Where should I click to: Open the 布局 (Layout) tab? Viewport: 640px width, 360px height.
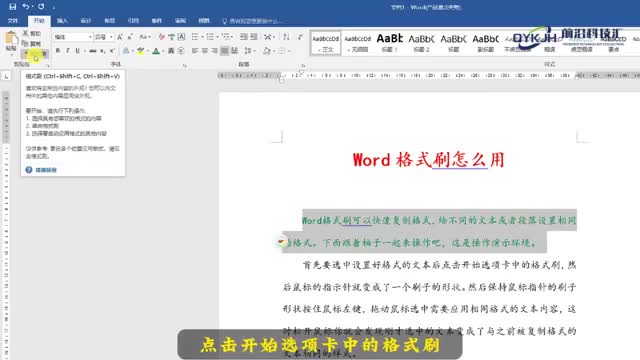109,20
